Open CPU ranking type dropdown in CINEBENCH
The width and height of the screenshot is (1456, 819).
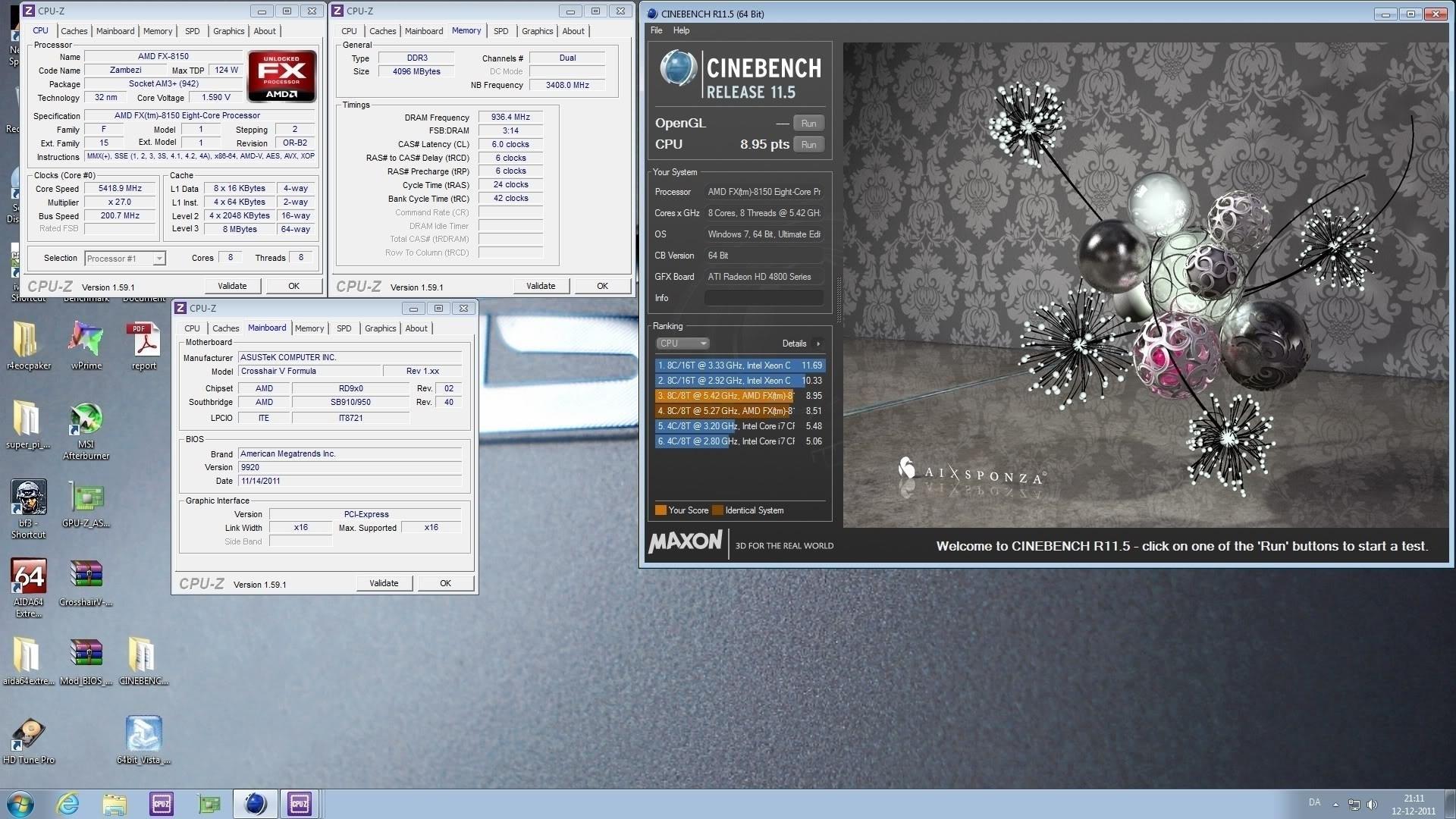pos(682,344)
